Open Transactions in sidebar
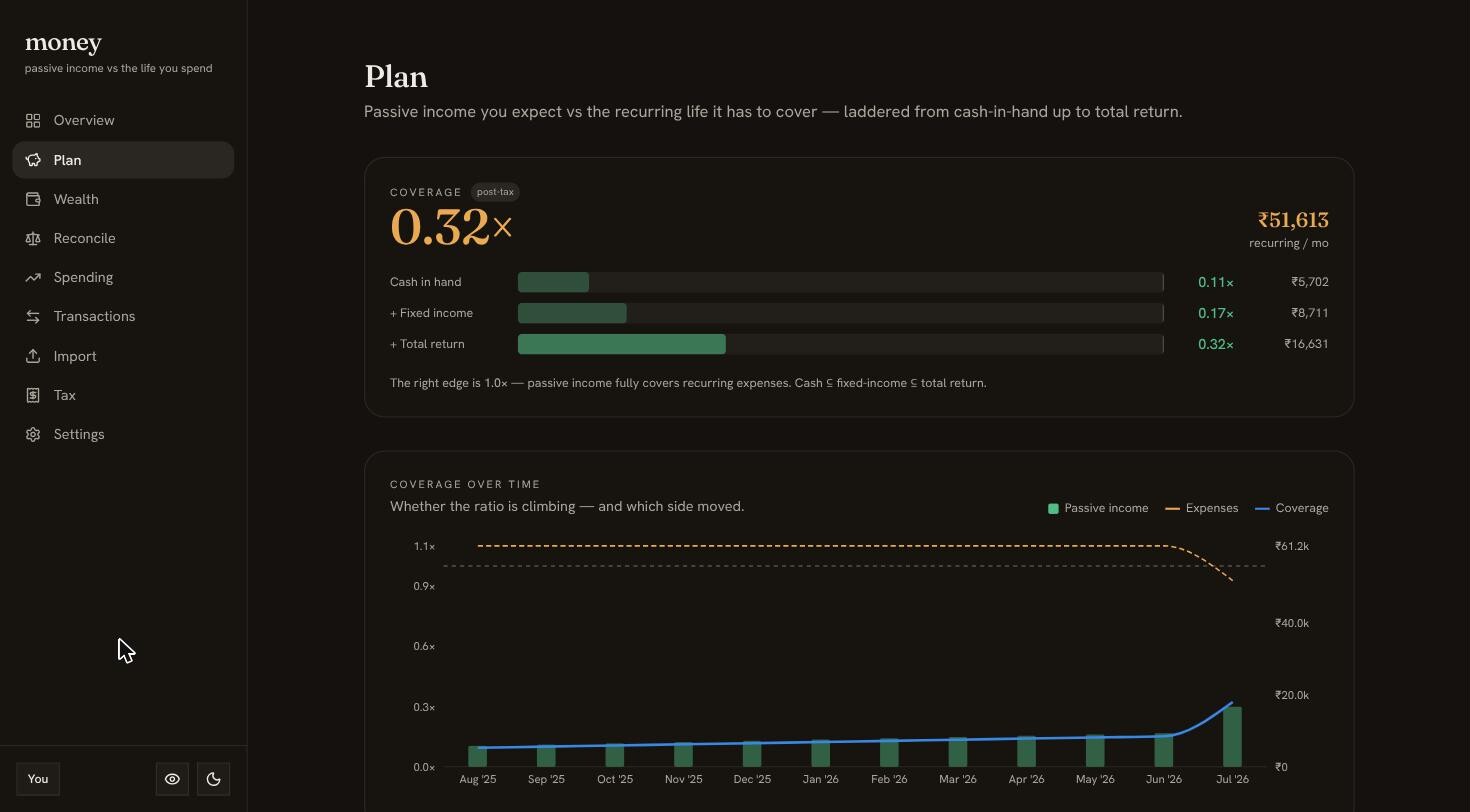The width and height of the screenshot is (1470, 812). 123,316
